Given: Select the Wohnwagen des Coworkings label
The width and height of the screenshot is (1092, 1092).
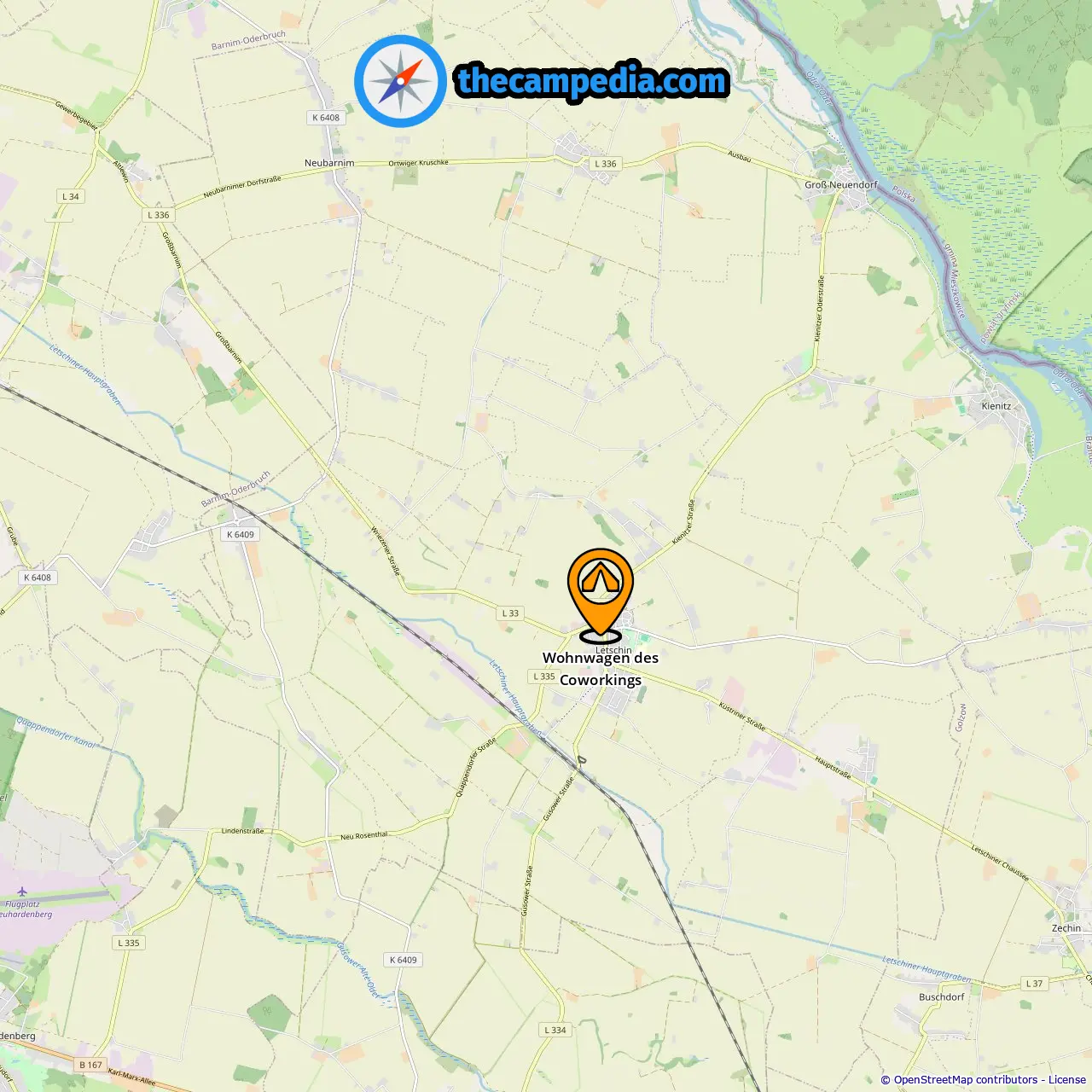Looking at the screenshot, I should [x=601, y=669].
